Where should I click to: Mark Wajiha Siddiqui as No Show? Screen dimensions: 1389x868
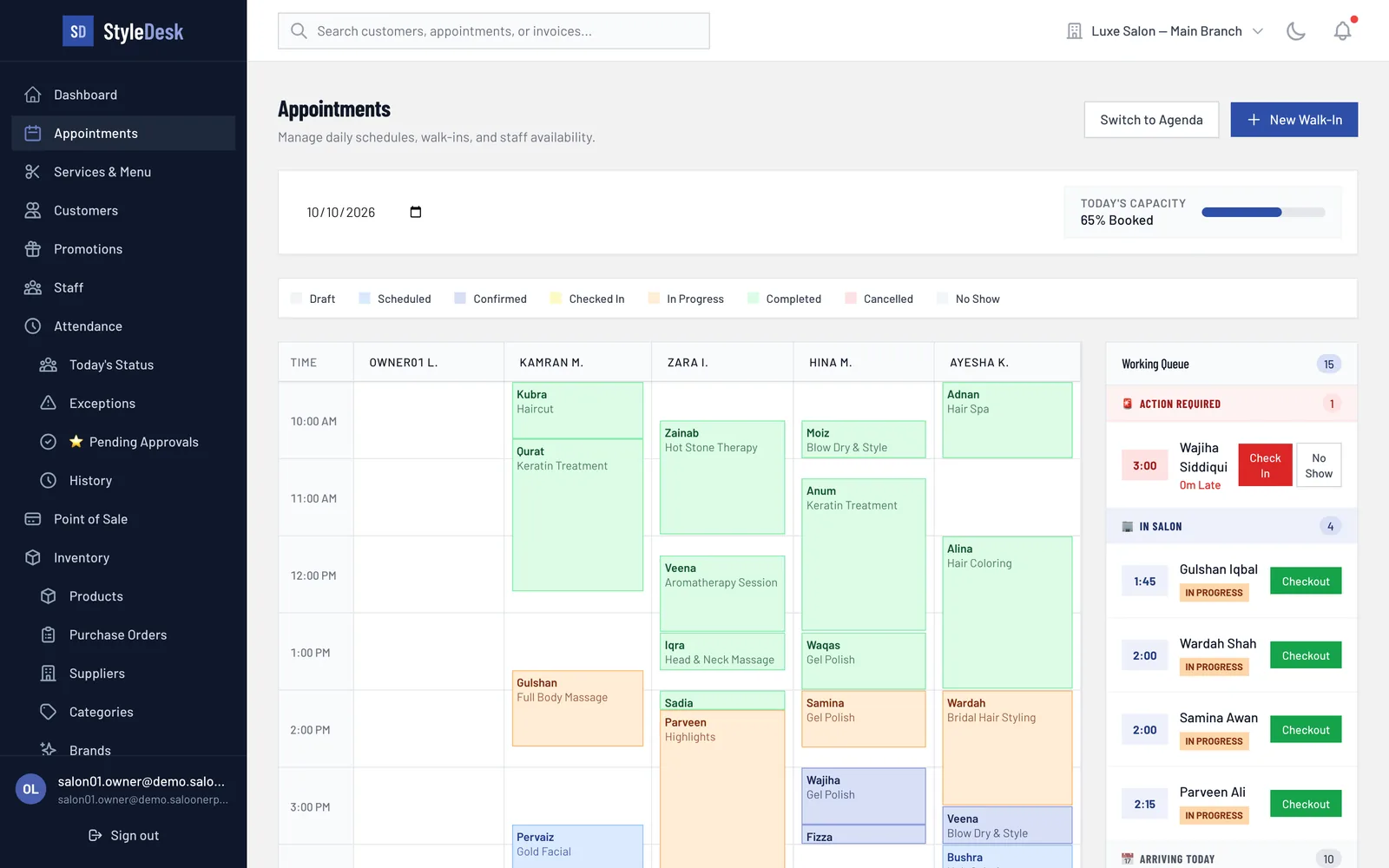click(x=1319, y=465)
